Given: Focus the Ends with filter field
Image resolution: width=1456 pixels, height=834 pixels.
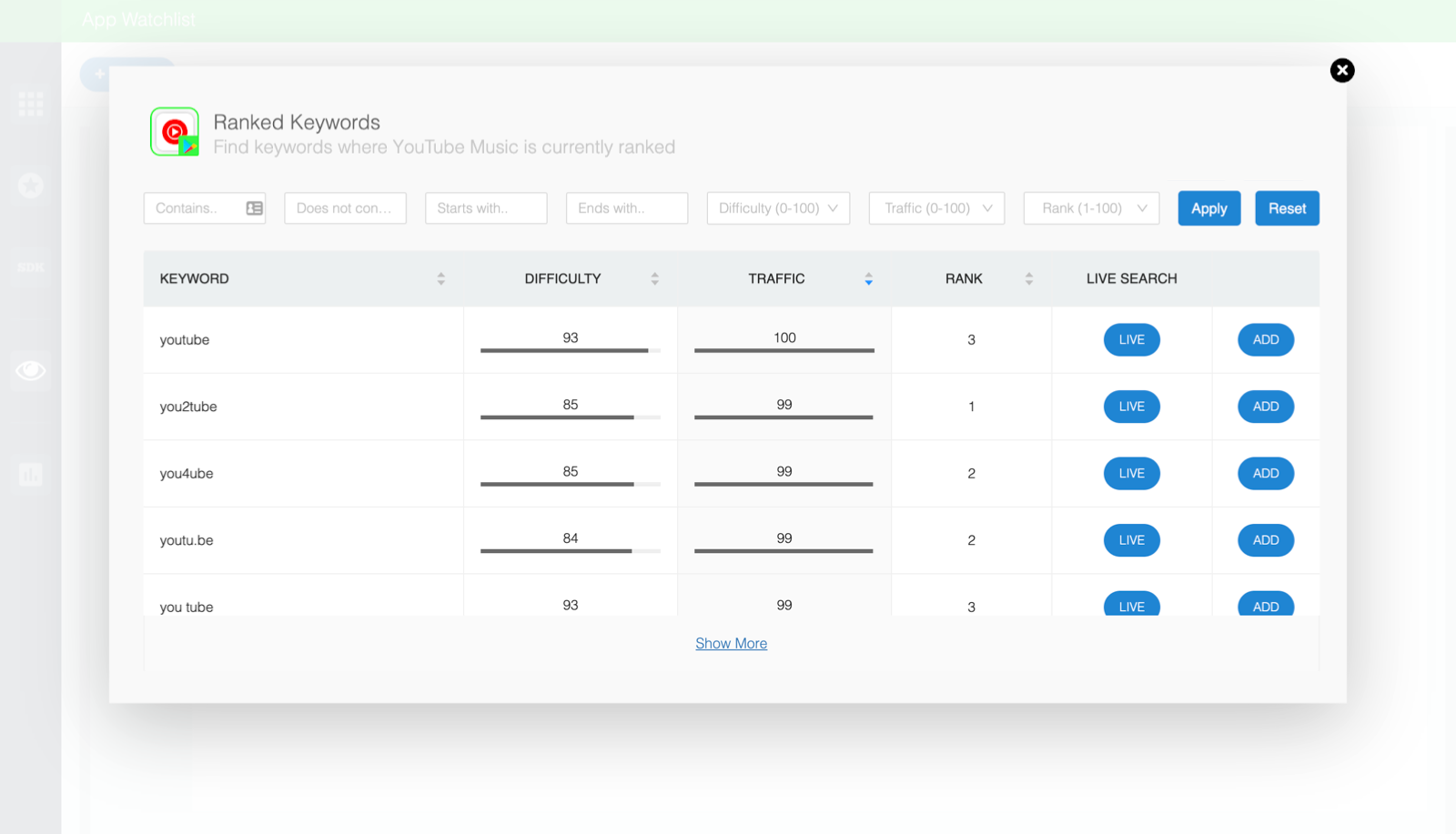Looking at the screenshot, I should tap(627, 208).
